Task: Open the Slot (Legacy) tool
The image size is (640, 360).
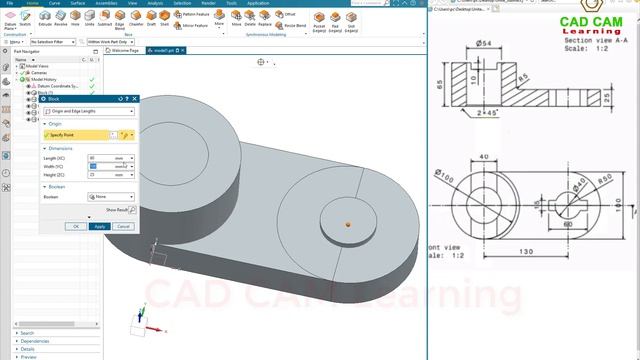Action: [x=351, y=22]
